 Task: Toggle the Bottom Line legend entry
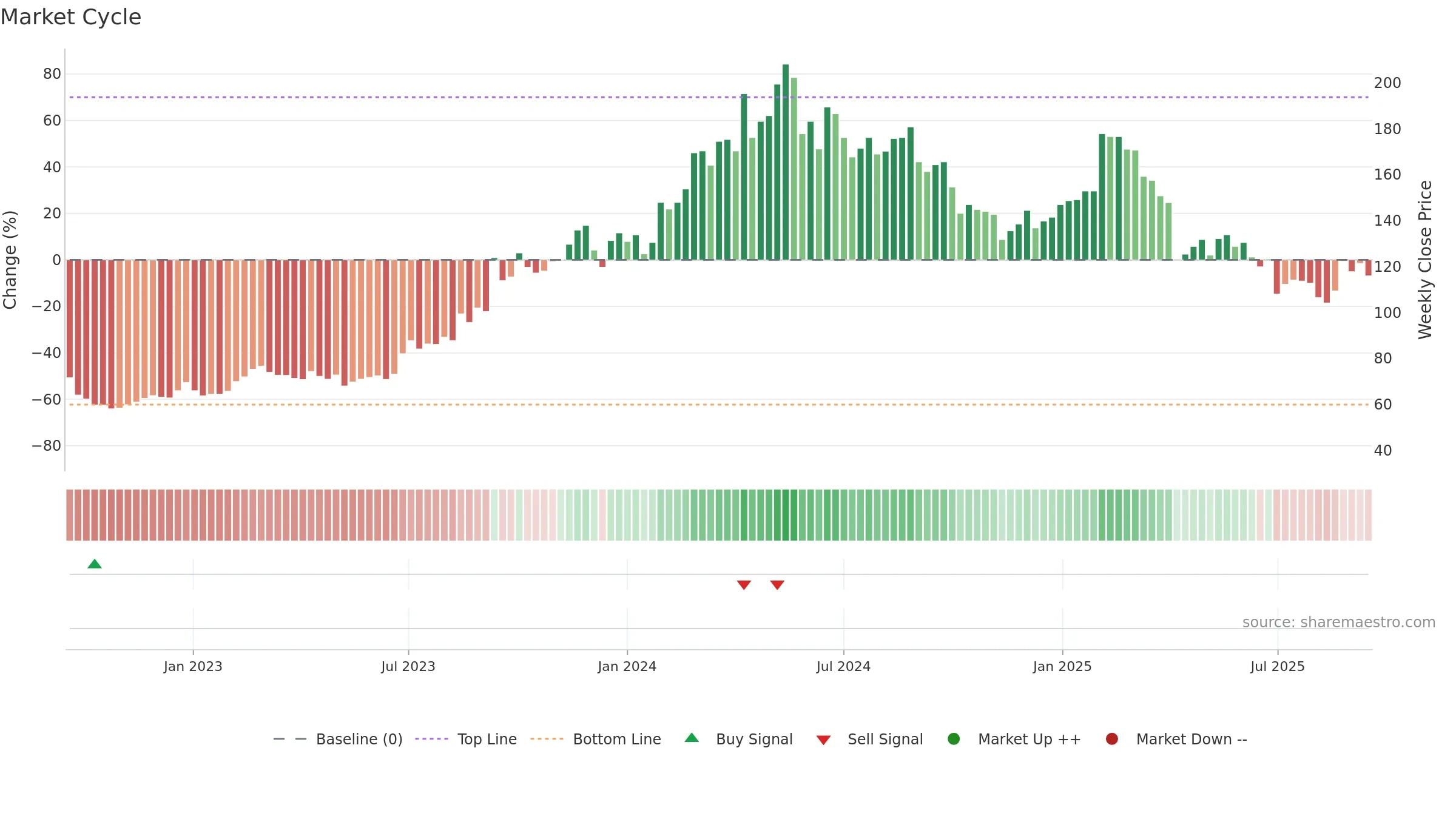[x=596, y=739]
